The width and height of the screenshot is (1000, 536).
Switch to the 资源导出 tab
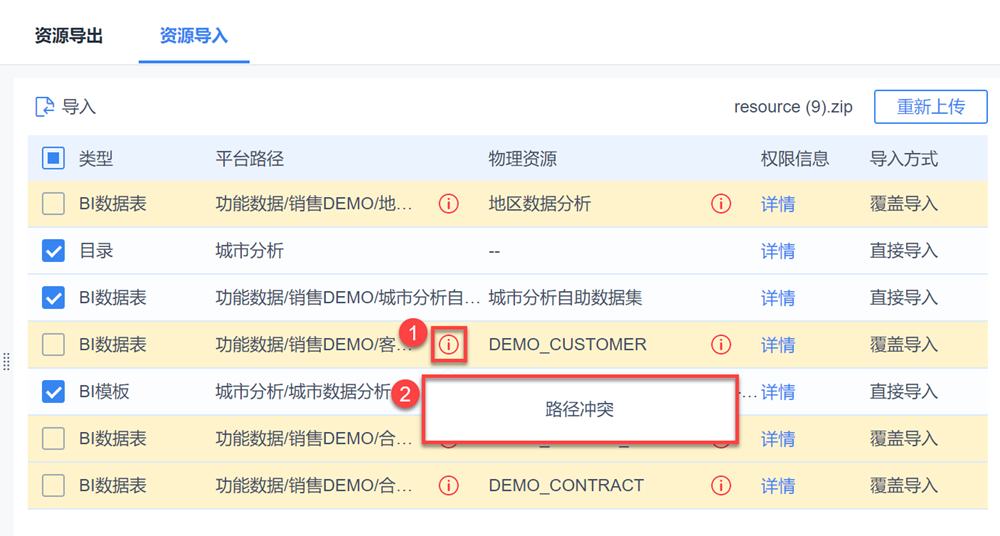[x=69, y=36]
